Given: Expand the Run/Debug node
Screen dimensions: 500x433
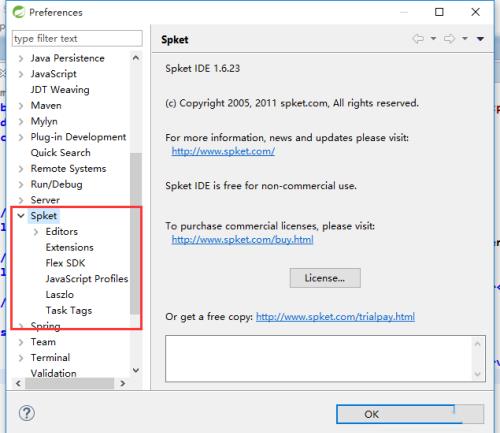Looking at the screenshot, I should click(21, 185).
